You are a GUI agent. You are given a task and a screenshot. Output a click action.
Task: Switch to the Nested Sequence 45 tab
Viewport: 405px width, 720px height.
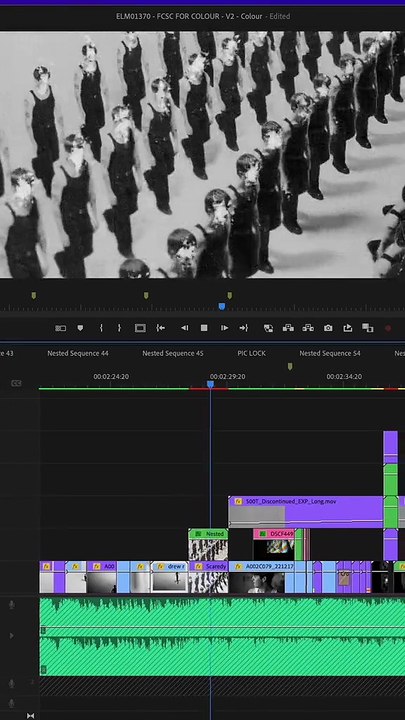pyautogui.click(x=173, y=353)
